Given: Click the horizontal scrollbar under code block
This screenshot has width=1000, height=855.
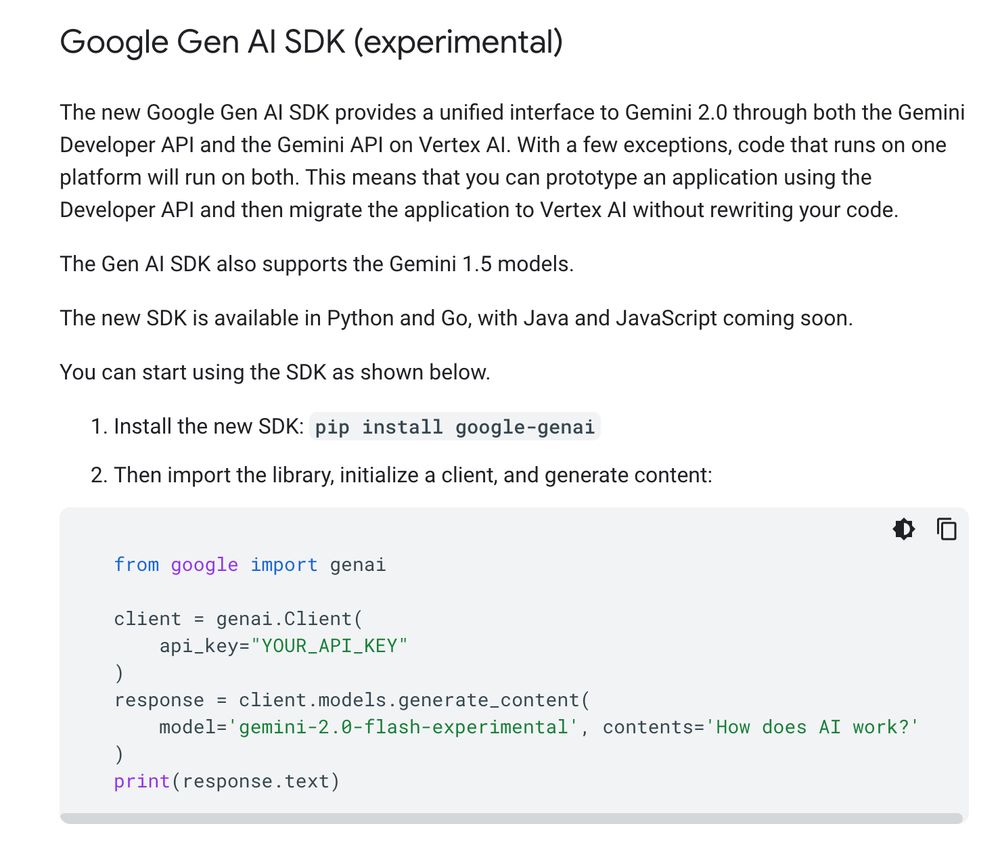Looking at the screenshot, I should click(x=511, y=818).
